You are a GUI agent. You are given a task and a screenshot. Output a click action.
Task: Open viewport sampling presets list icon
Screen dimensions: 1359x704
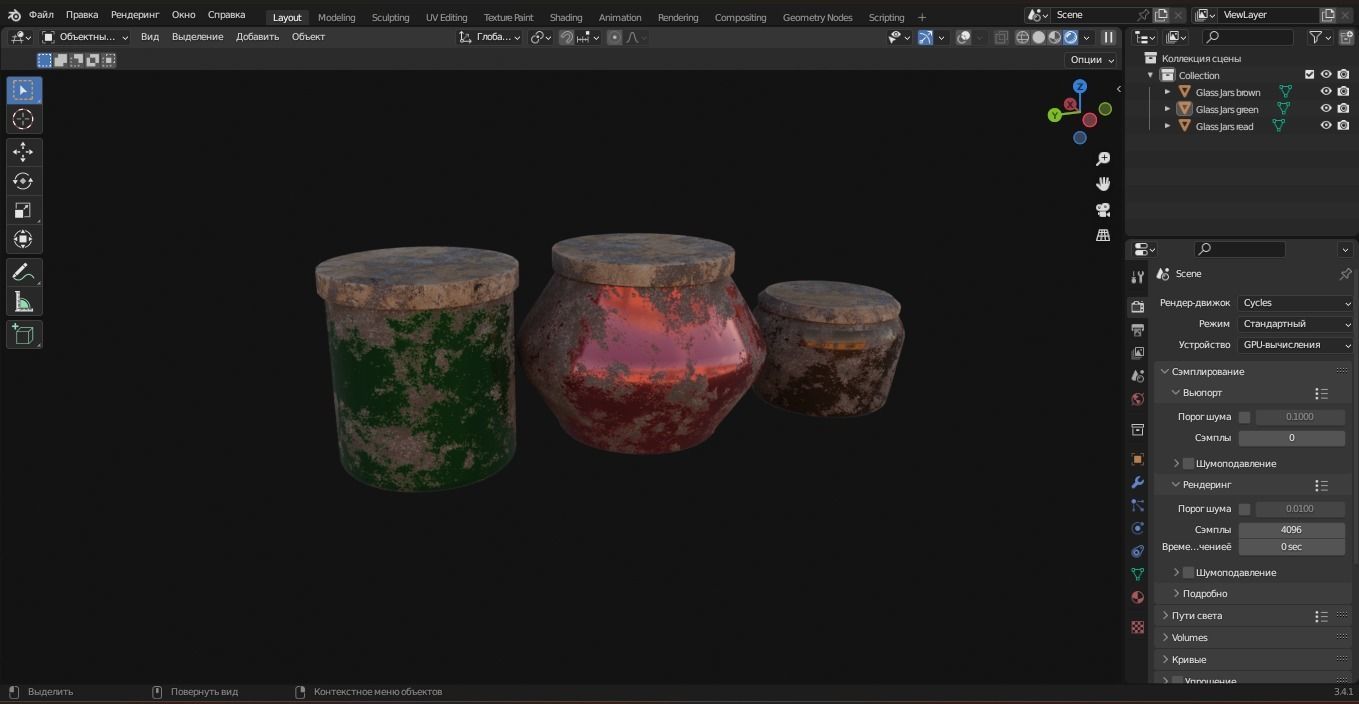point(1321,394)
